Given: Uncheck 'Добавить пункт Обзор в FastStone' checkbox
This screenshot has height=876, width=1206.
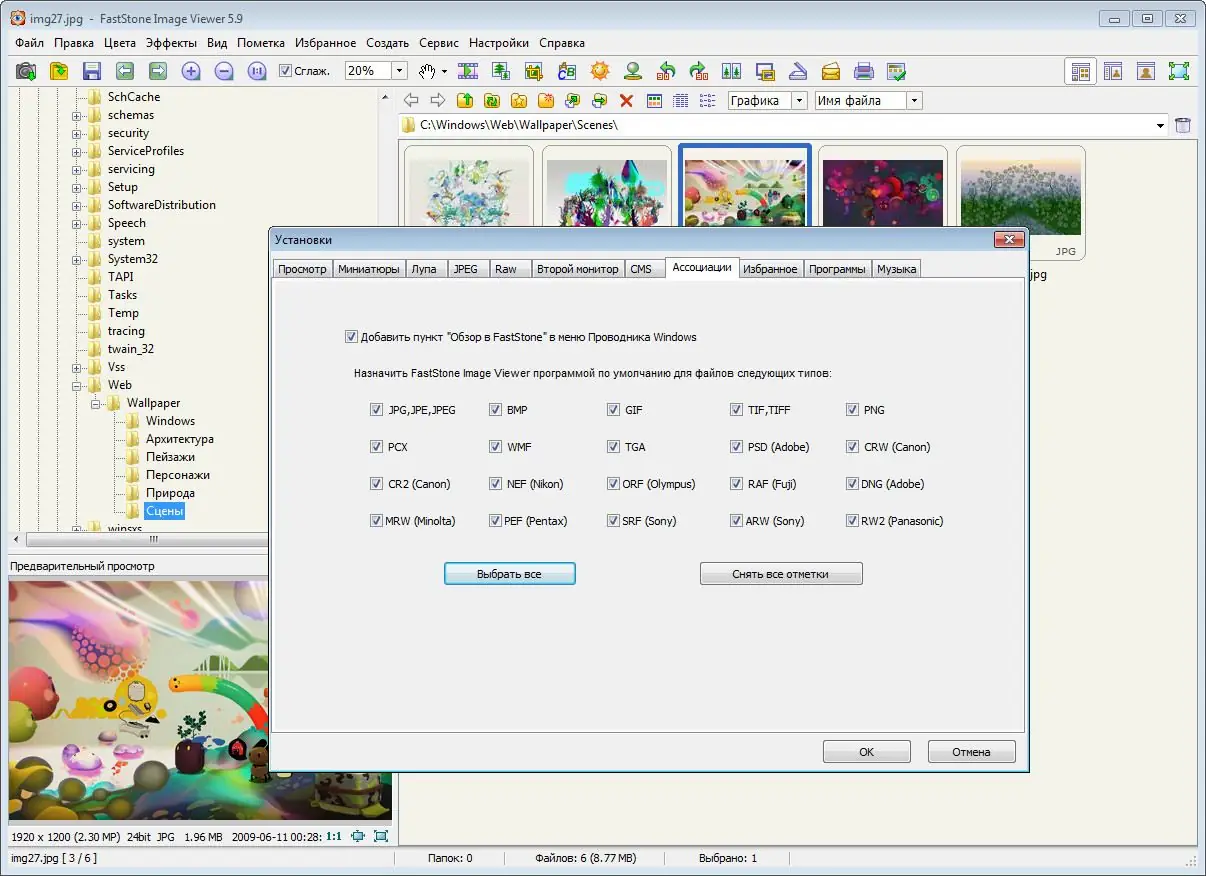Looking at the screenshot, I should coord(351,337).
